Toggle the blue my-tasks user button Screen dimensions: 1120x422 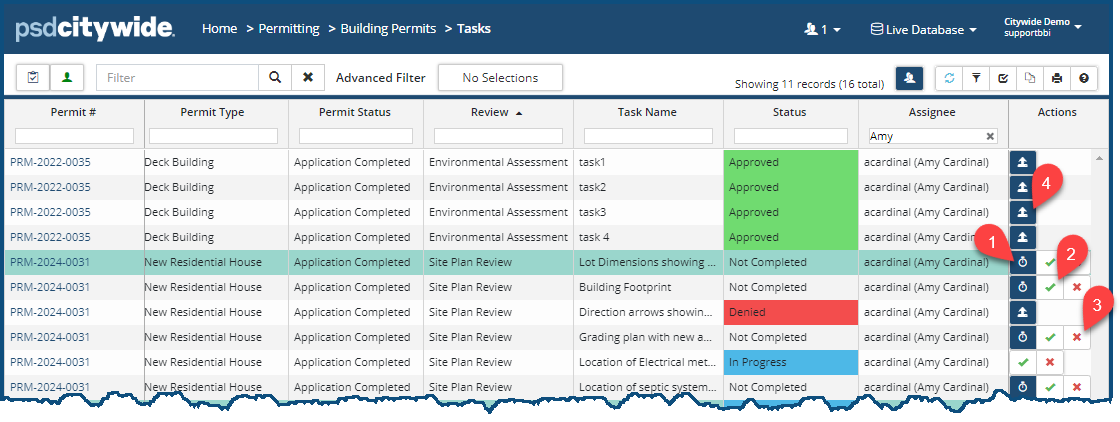click(909, 78)
